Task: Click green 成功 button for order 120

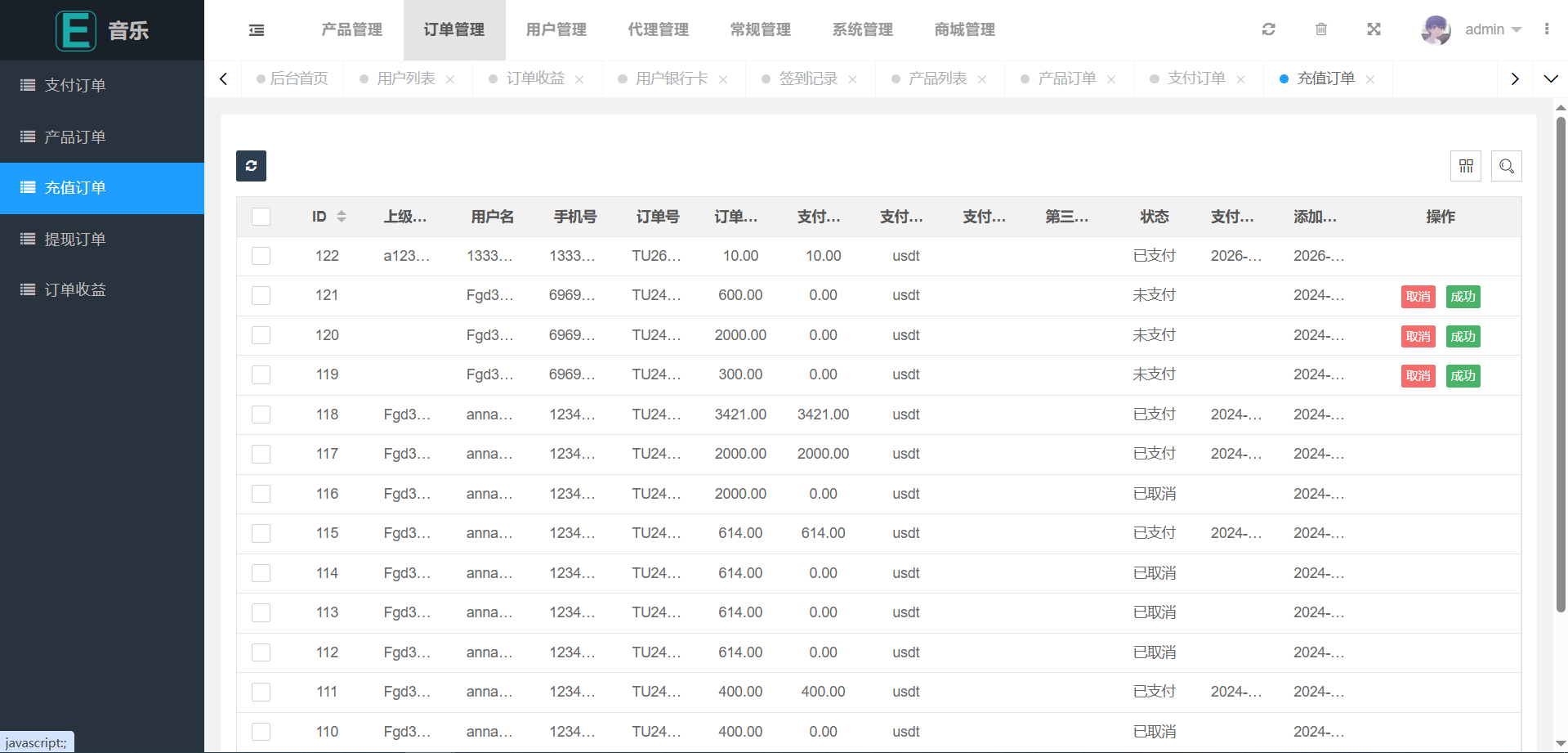Action: coord(1463,336)
